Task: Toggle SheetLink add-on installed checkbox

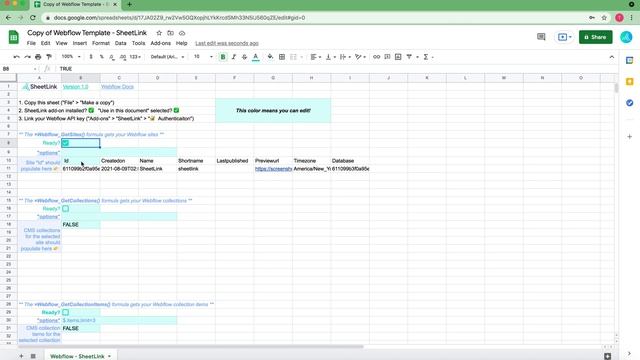Action: pos(91,110)
